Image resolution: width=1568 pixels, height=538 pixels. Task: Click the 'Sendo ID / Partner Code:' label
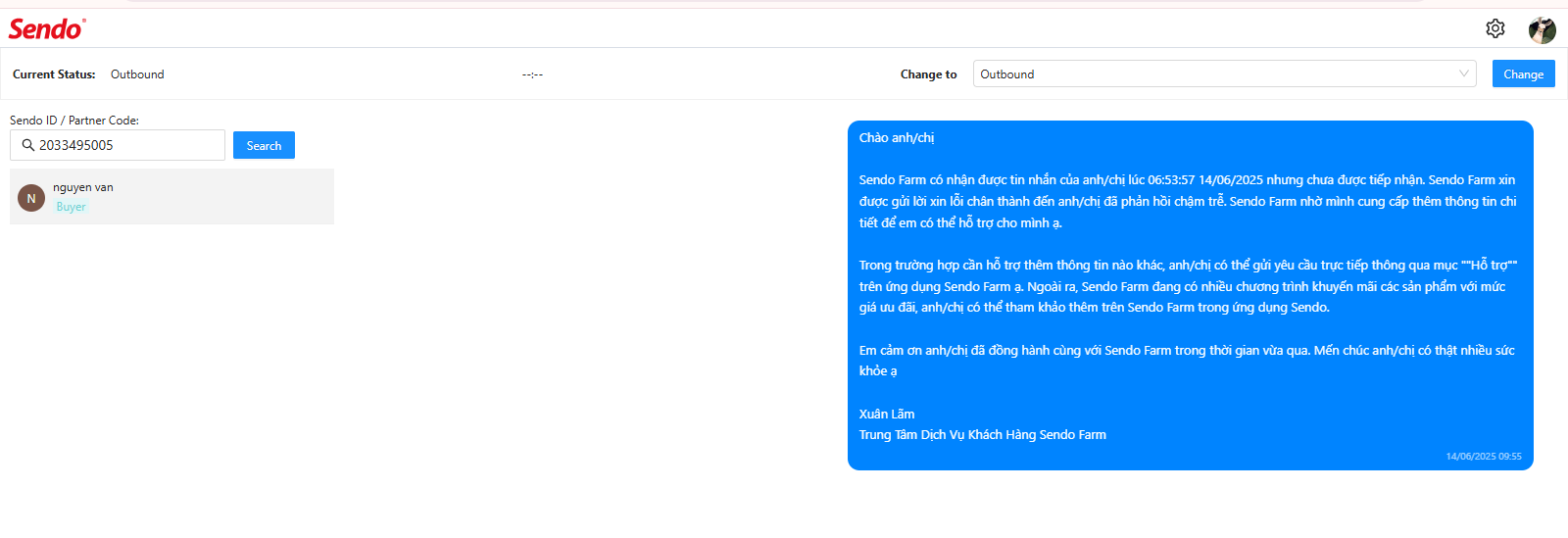point(74,121)
